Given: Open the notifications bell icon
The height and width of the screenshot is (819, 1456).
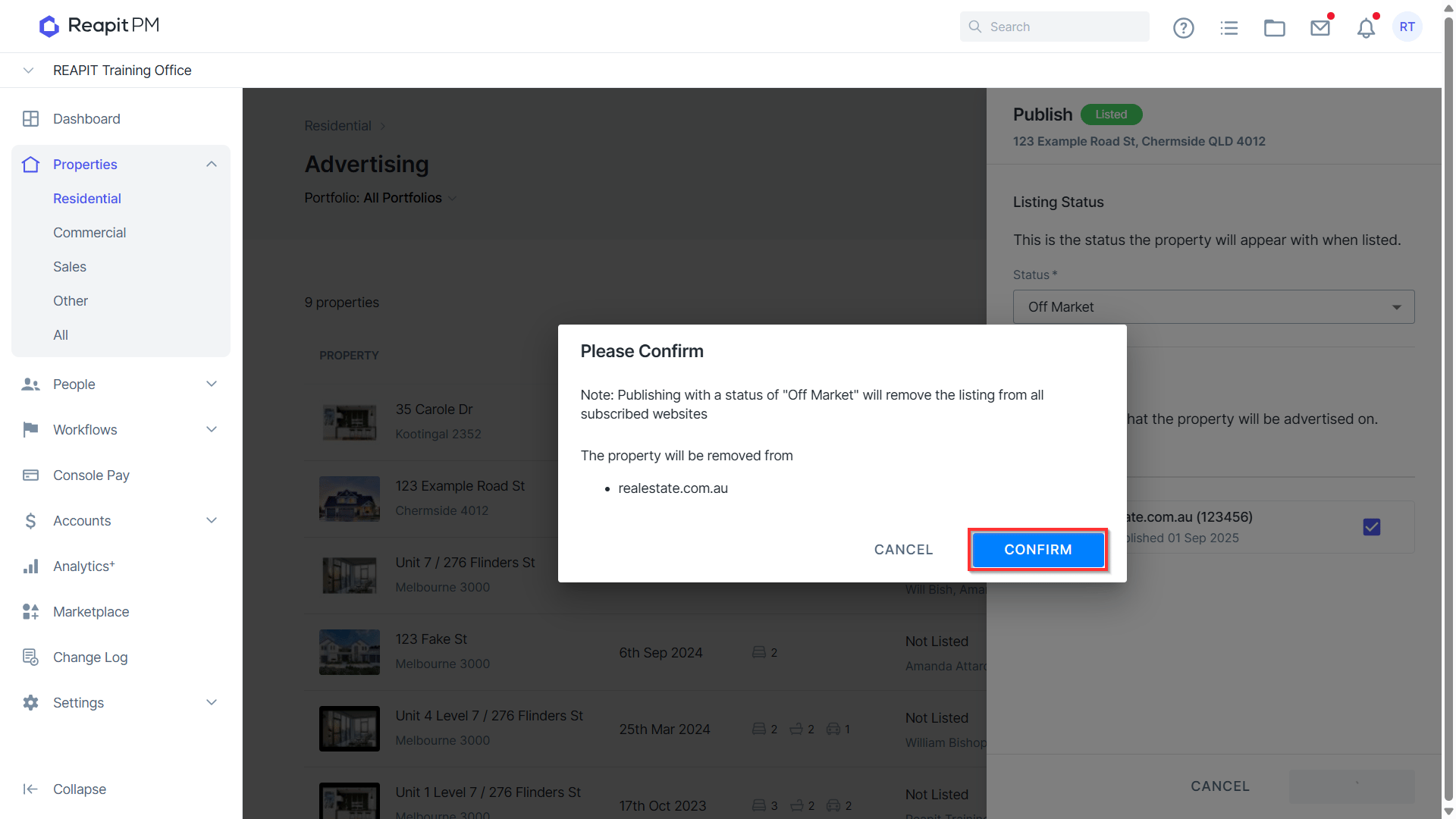Looking at the screenshot, I should click(1366, 27).
